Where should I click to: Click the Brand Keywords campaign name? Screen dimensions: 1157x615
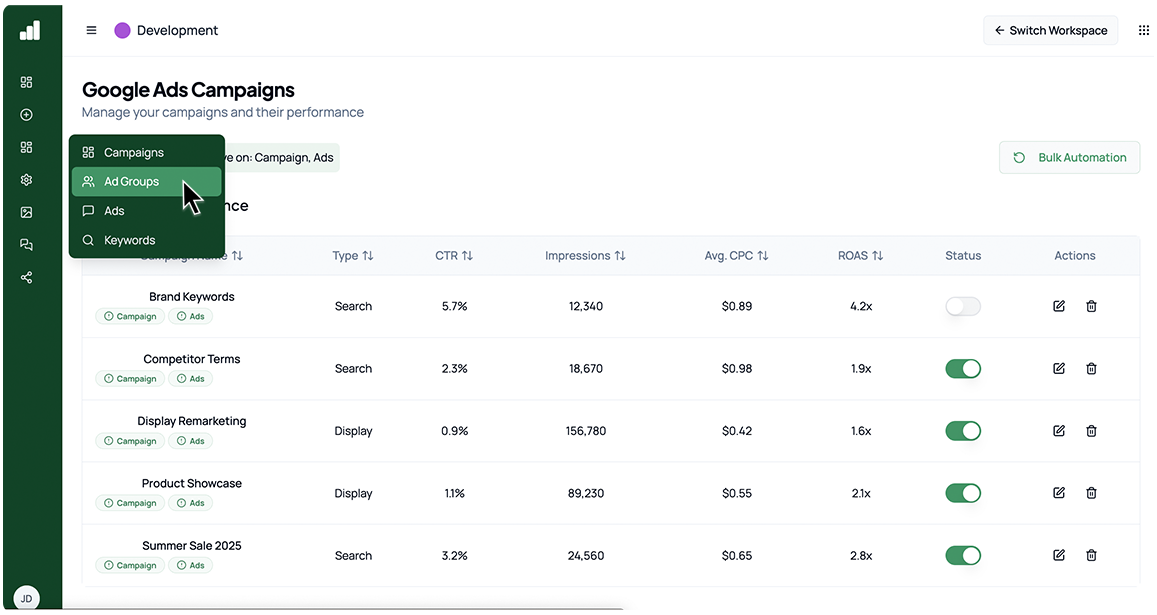click(192, 297)
